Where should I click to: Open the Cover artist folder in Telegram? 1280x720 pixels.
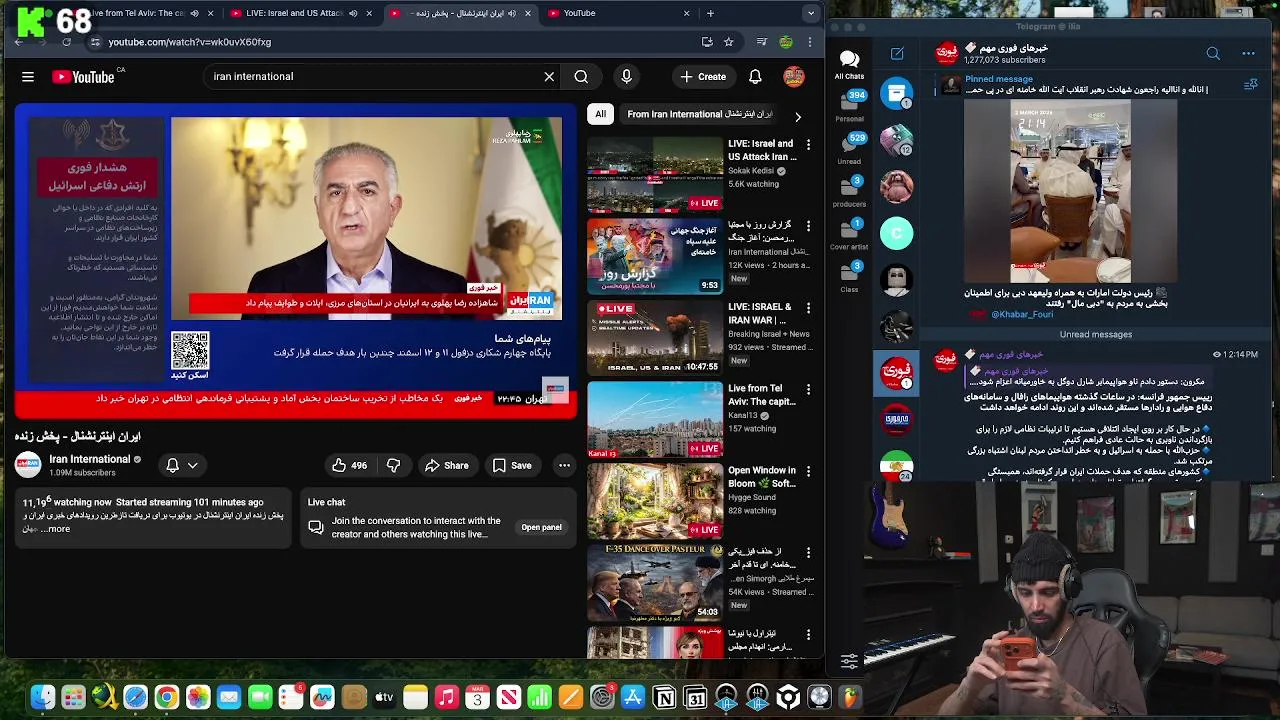849,234
